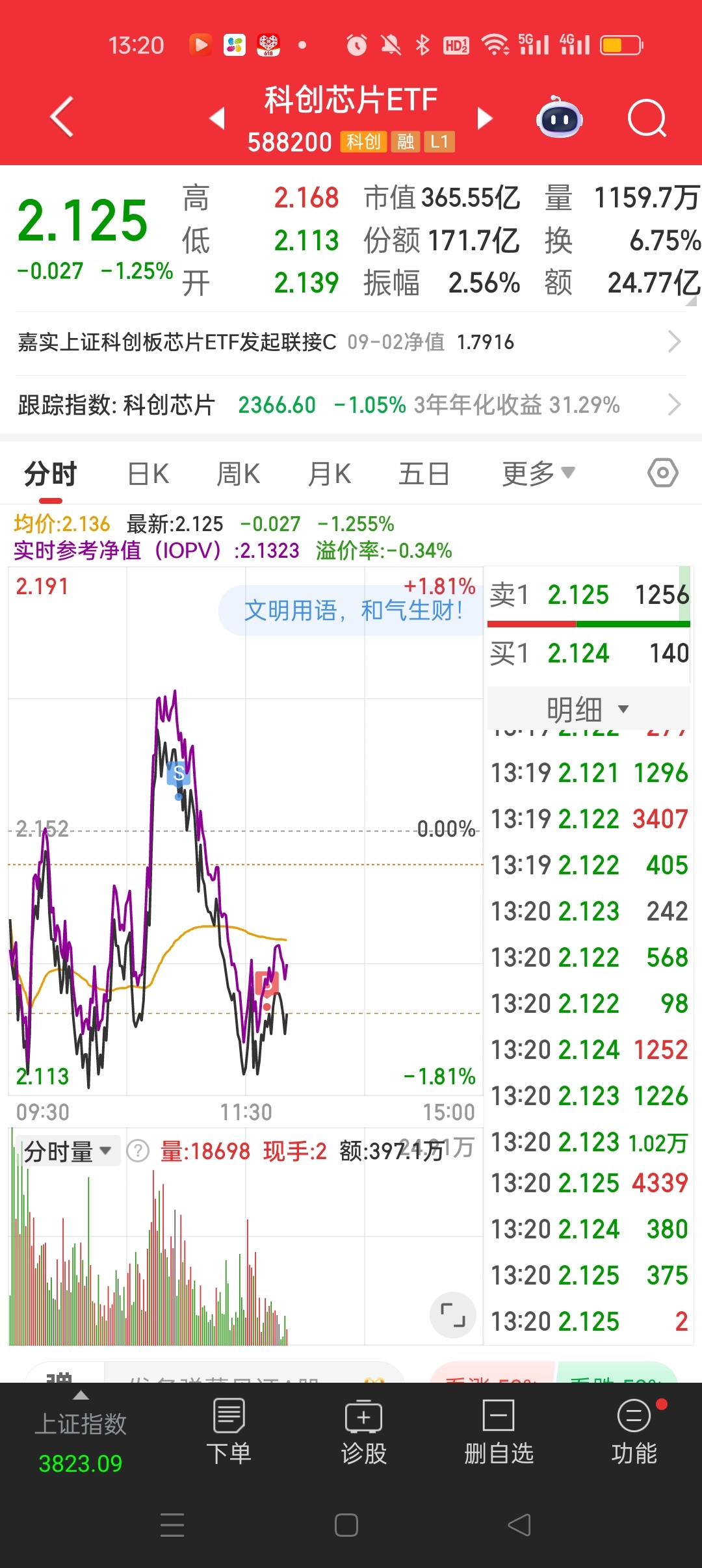Open 嘉实上证科创板芯片ETF发起联接C fund row chevron

(x=675, y=341)
